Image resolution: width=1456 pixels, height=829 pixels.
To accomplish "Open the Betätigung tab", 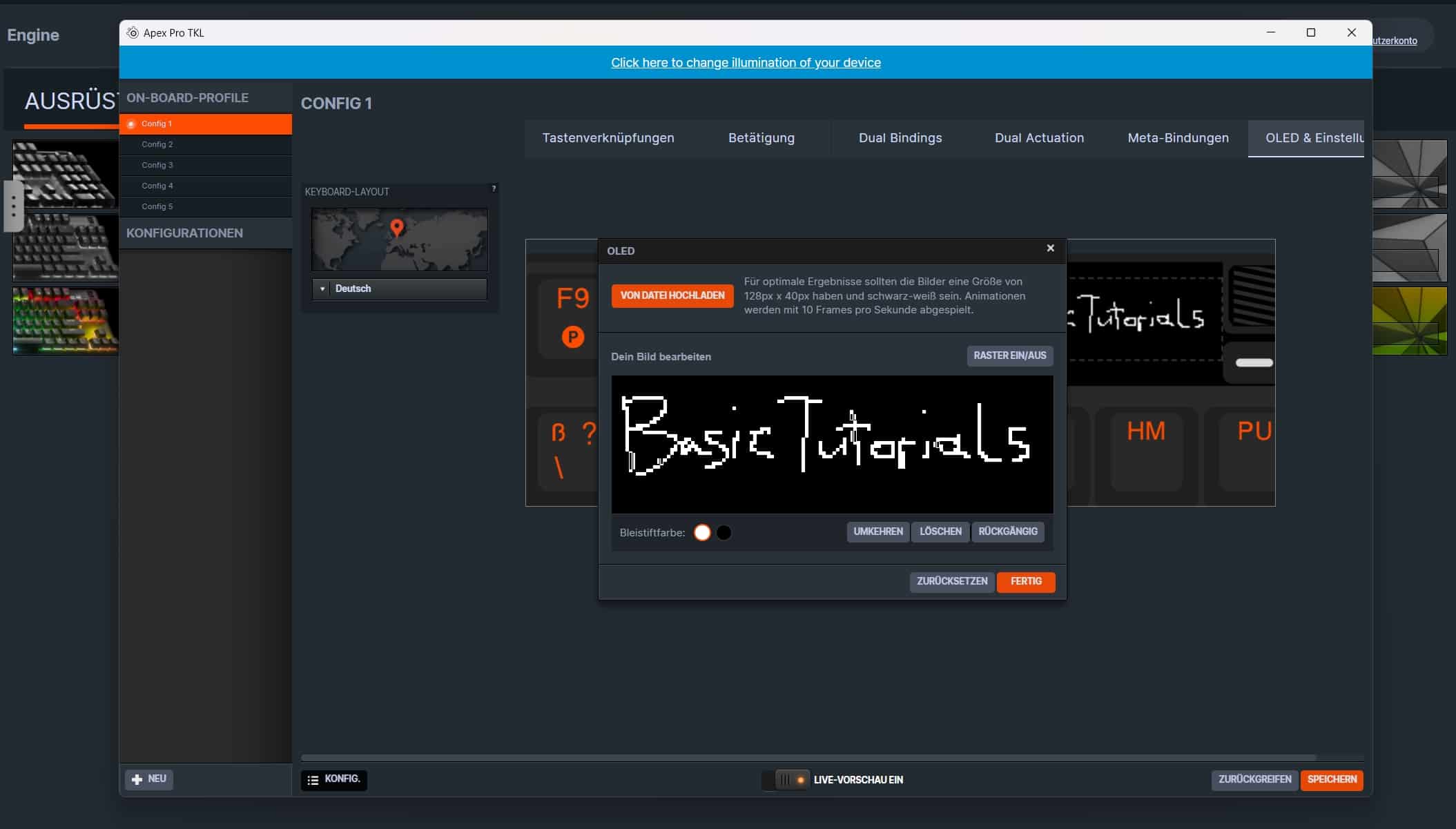I will (x=761, y=138).
